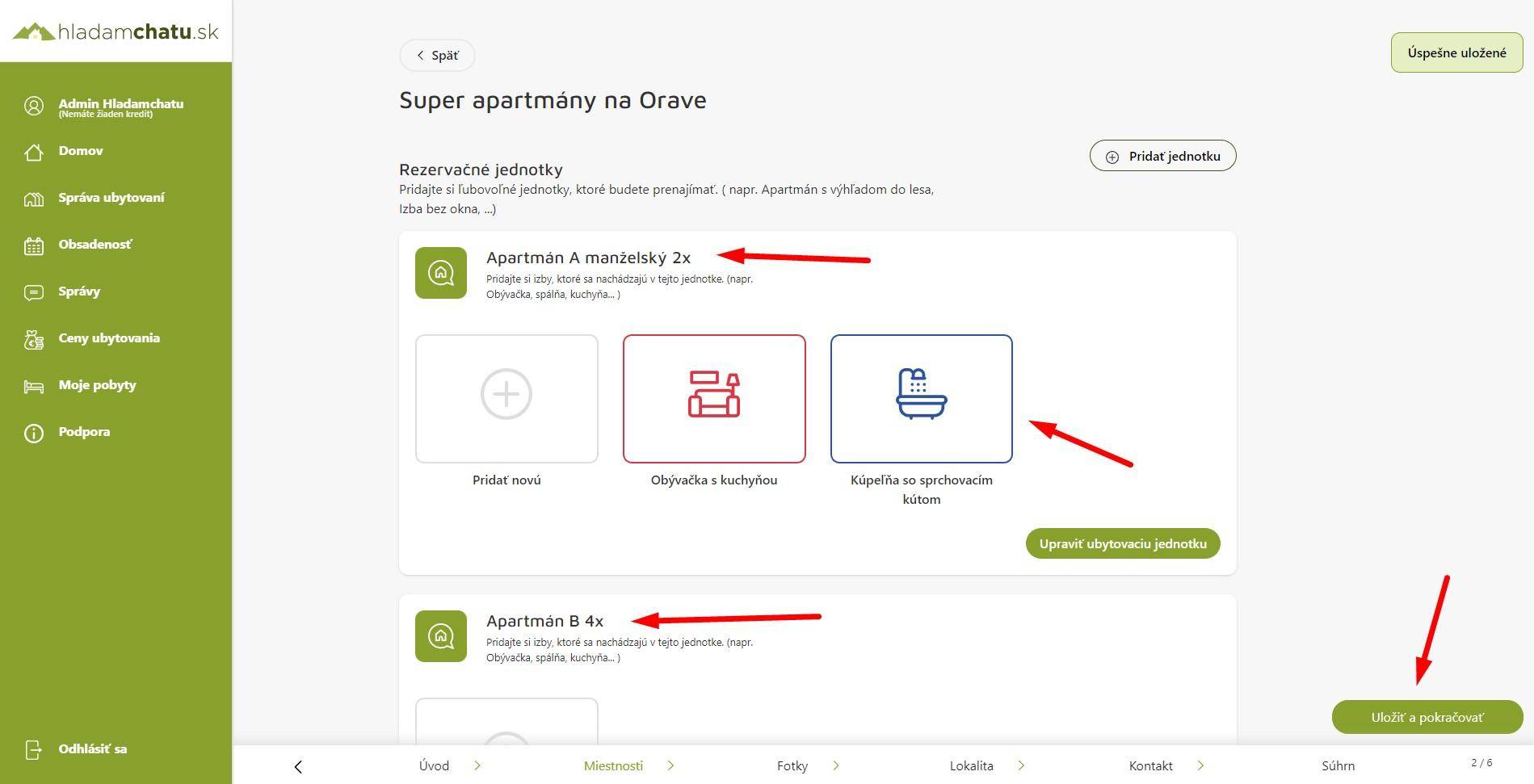Click the chevron after Lokalita step
This screenshot has width=1534, height=784.
coord(1021,765)
